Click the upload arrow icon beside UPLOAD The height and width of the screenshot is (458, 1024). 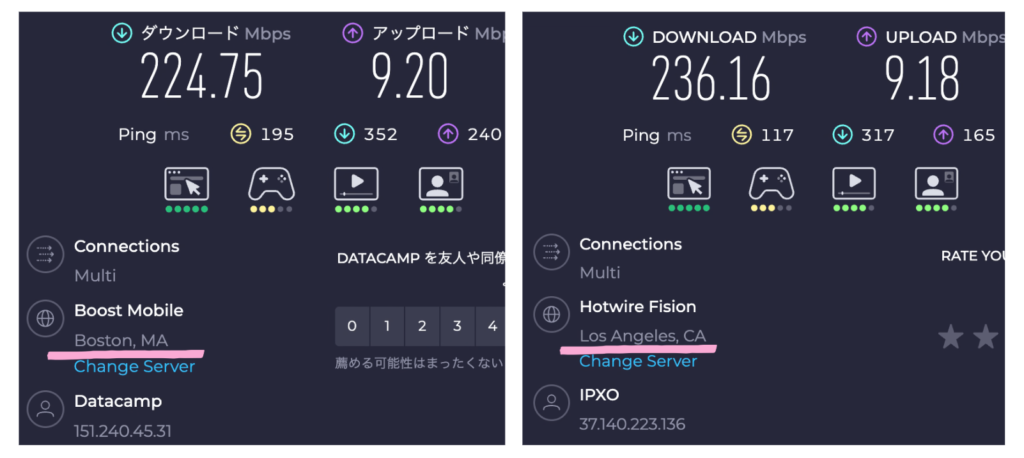866,37
